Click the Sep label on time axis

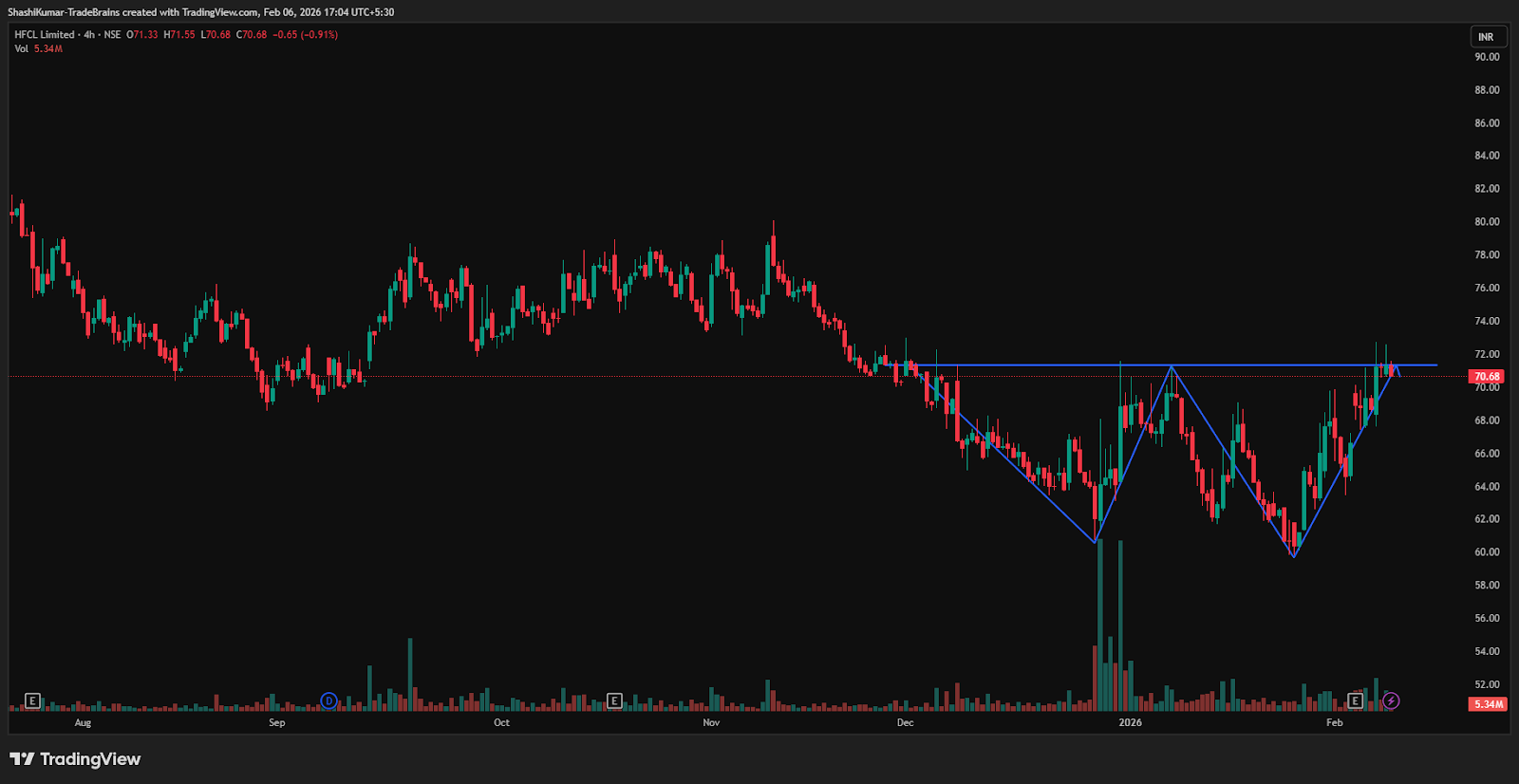(x=276, y=723)
